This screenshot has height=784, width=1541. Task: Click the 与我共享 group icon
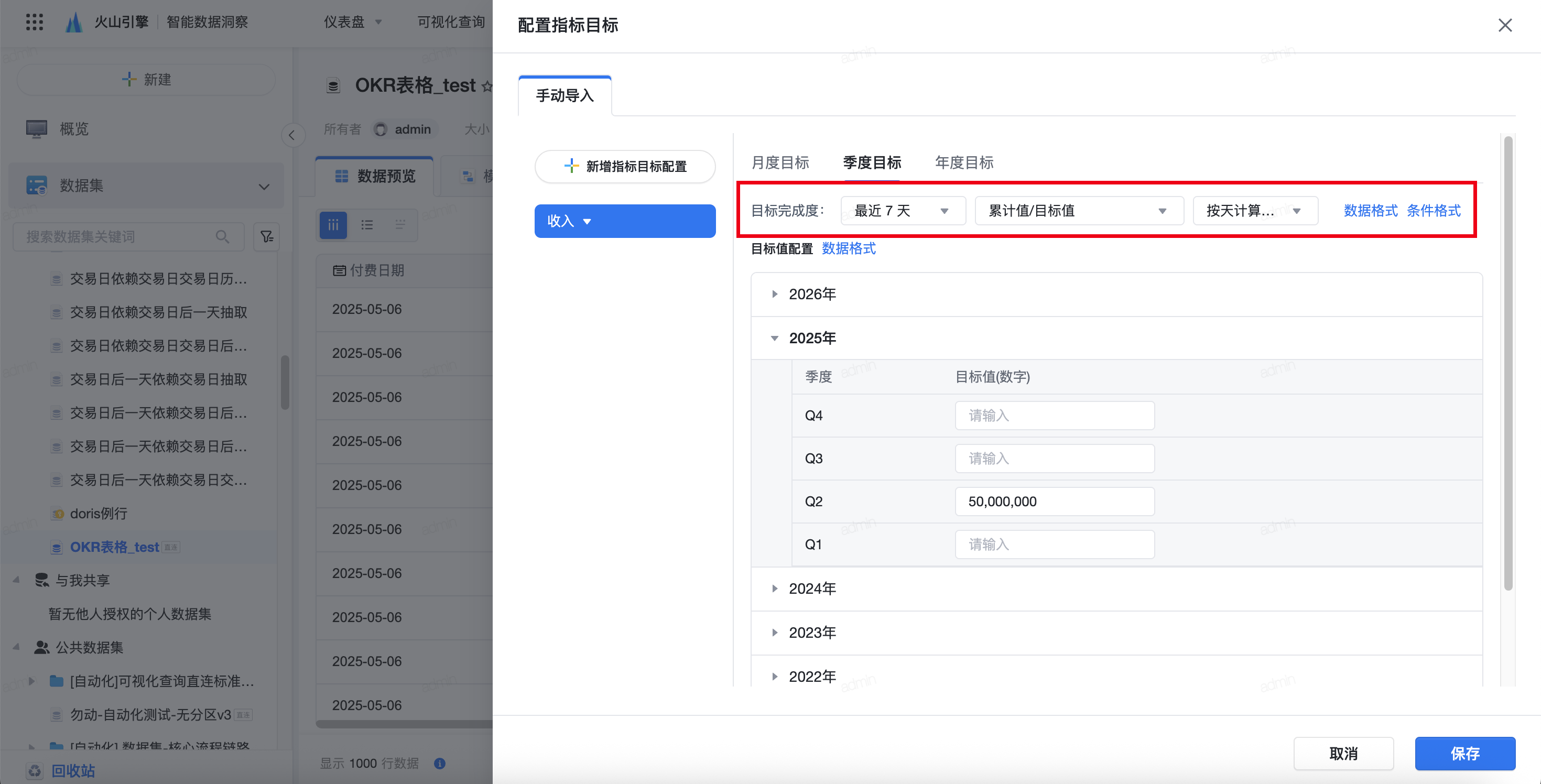tap(41, 580)
